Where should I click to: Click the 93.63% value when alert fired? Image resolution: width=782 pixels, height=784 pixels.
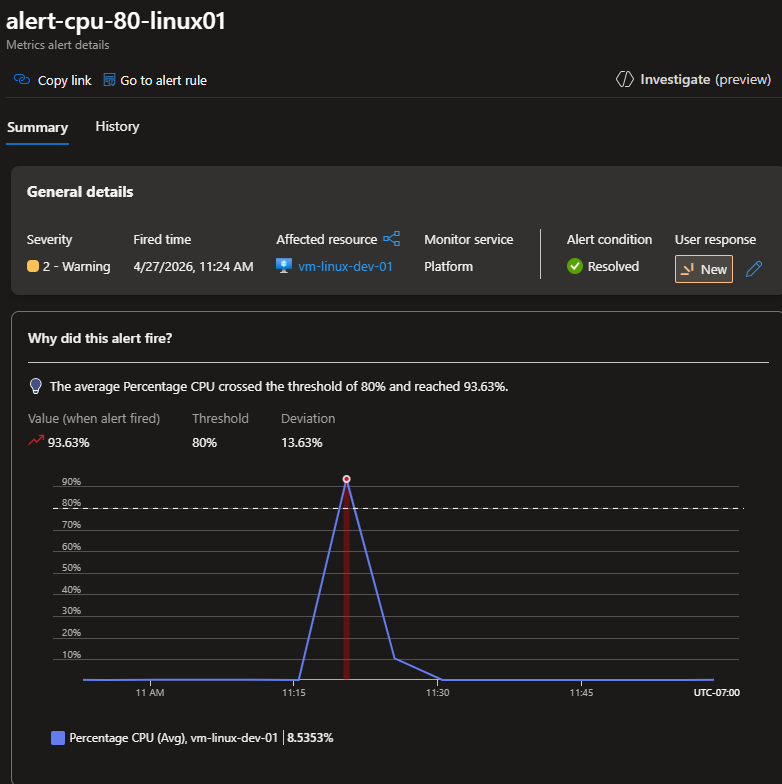68,442
